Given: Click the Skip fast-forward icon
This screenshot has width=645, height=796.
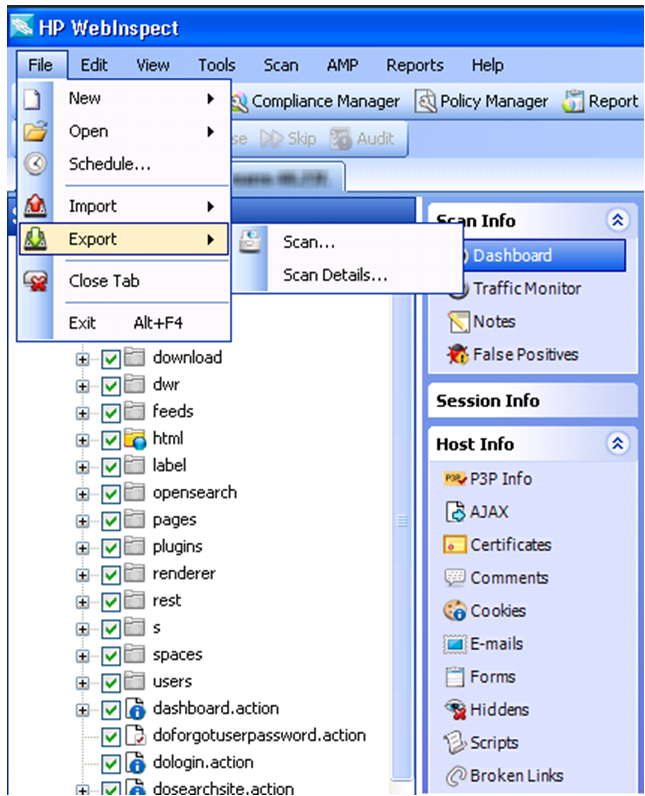Looking at the screenshot, I should 271,138.
